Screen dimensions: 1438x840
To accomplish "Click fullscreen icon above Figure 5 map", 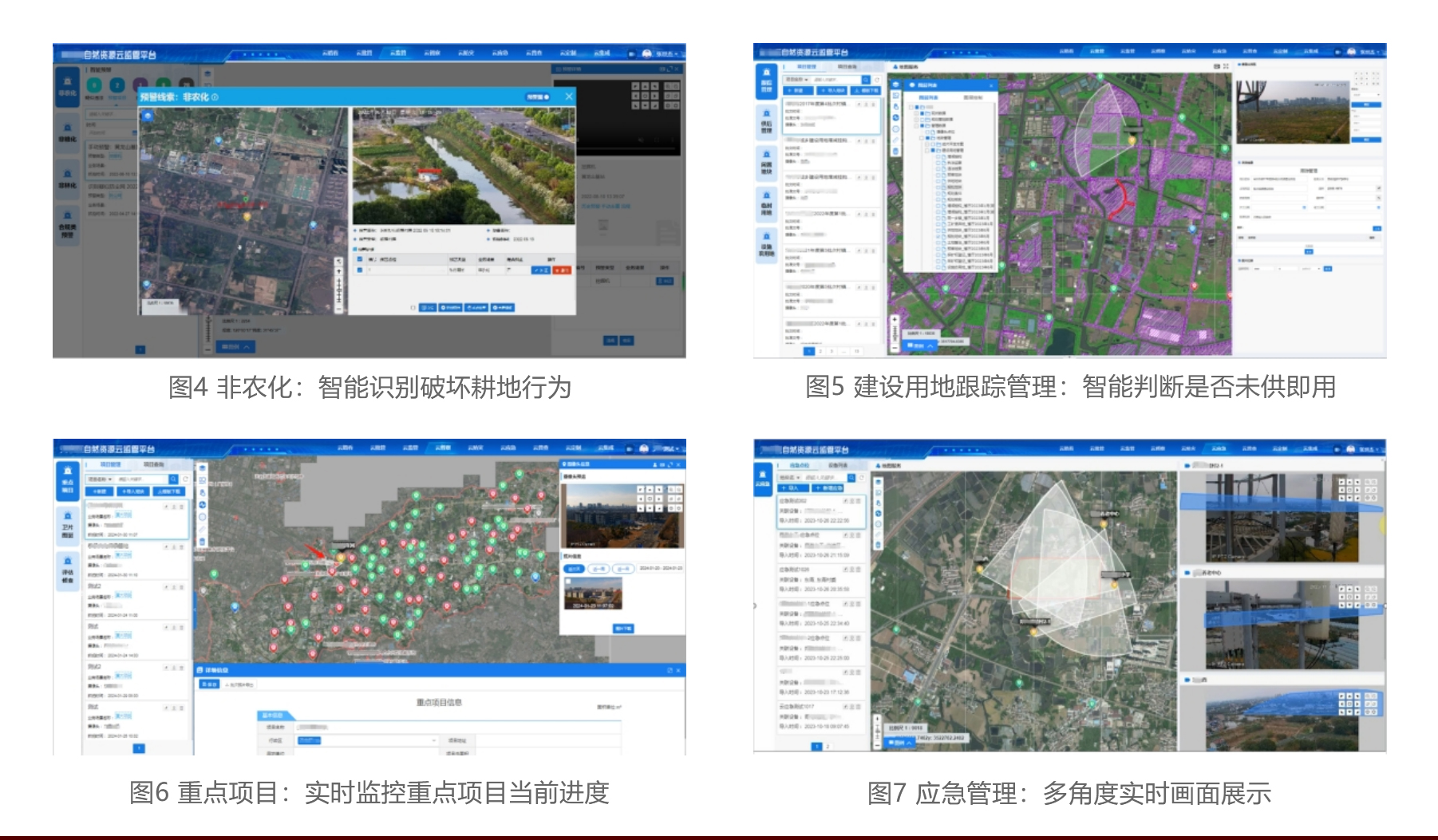I will (1226, 67).
